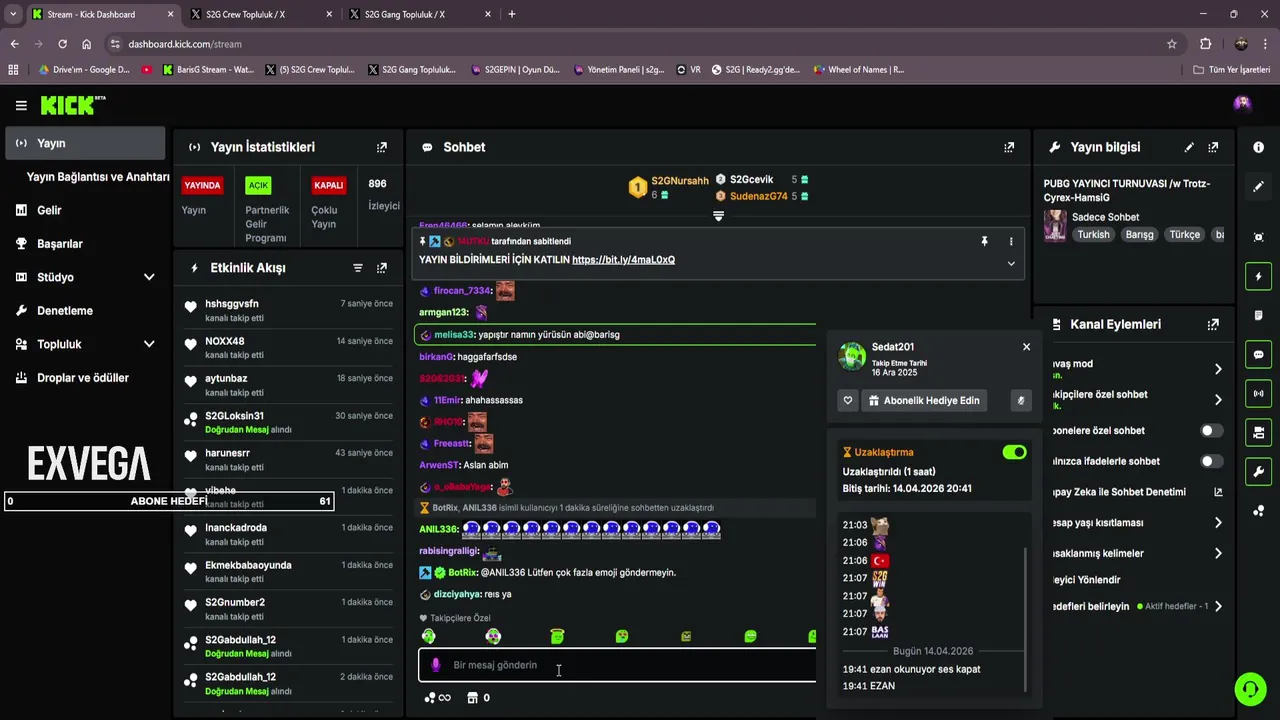Open Yayın Bağlantısı ve Anahtarı

[x=98, y=177]
